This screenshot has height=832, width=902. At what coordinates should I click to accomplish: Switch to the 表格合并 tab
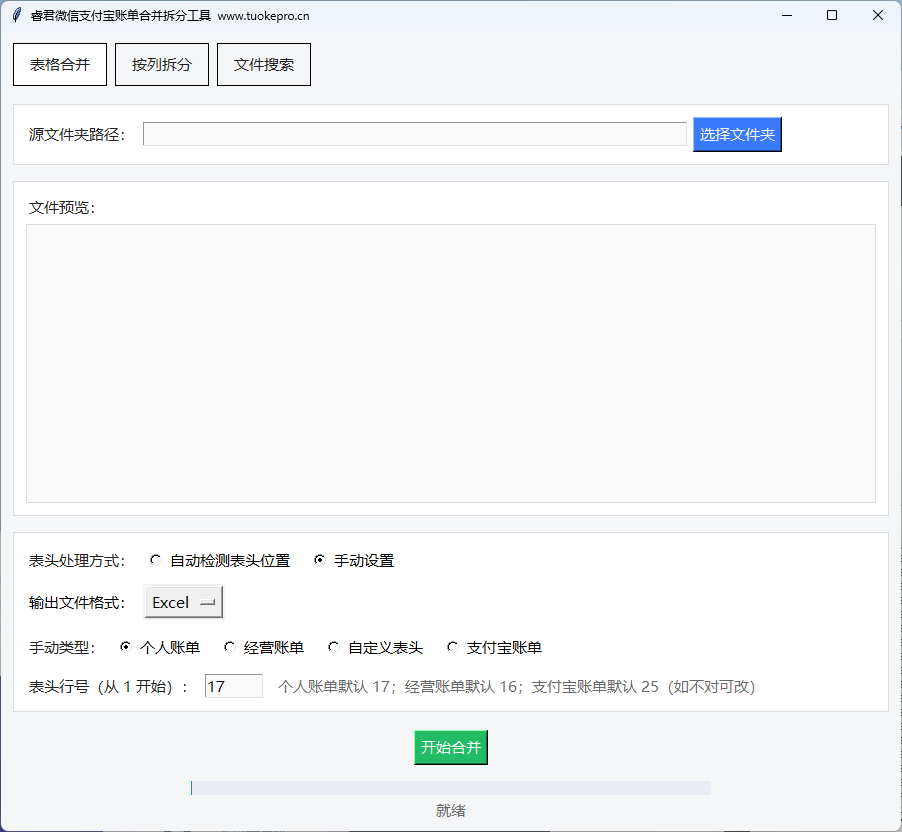[x=60, y=65]
